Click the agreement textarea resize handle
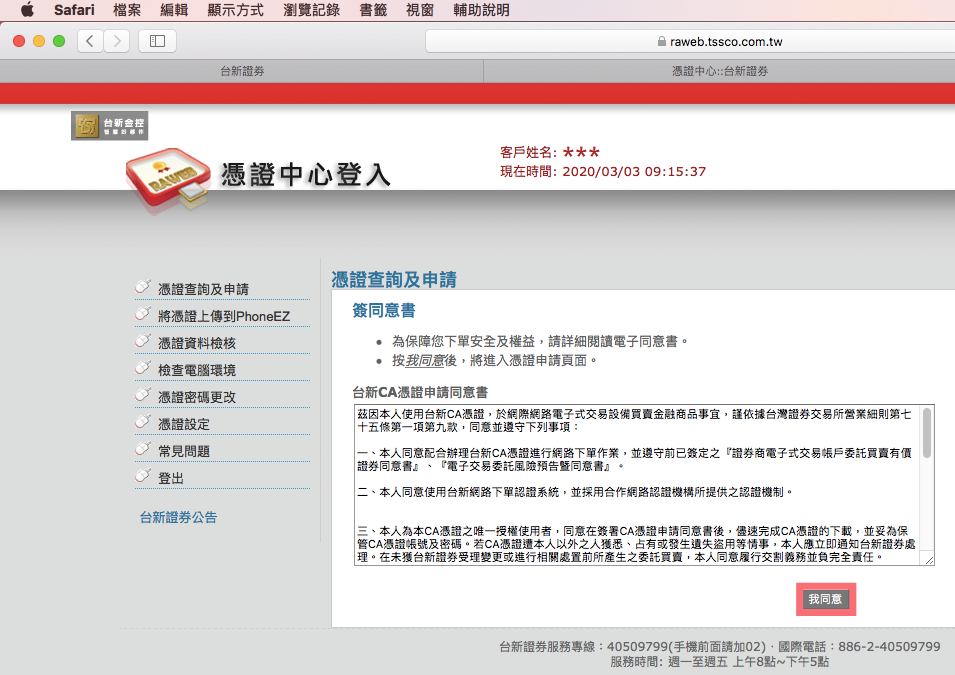Screen dimensions: 955x675 pos(929,560)
